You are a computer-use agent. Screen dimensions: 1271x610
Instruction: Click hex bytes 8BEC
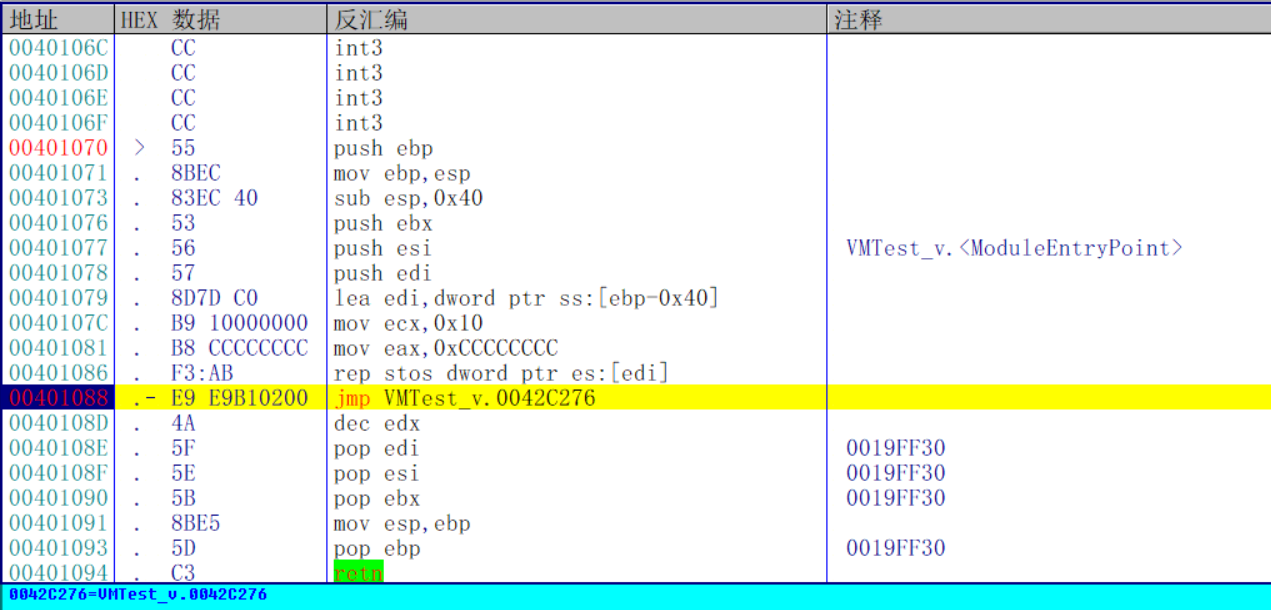pos(196,173)
